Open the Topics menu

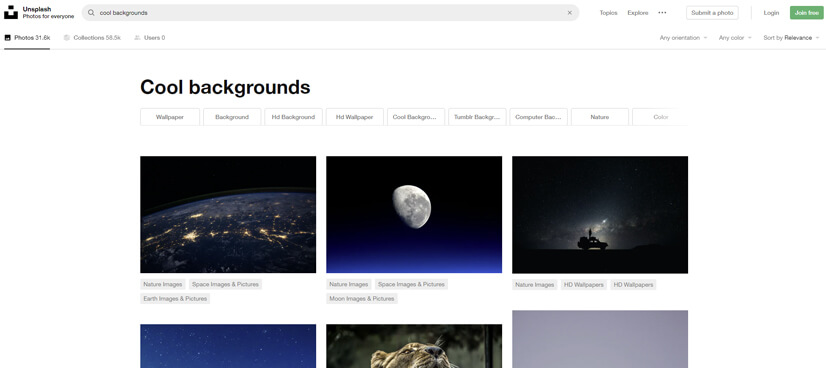click(608, 13)
